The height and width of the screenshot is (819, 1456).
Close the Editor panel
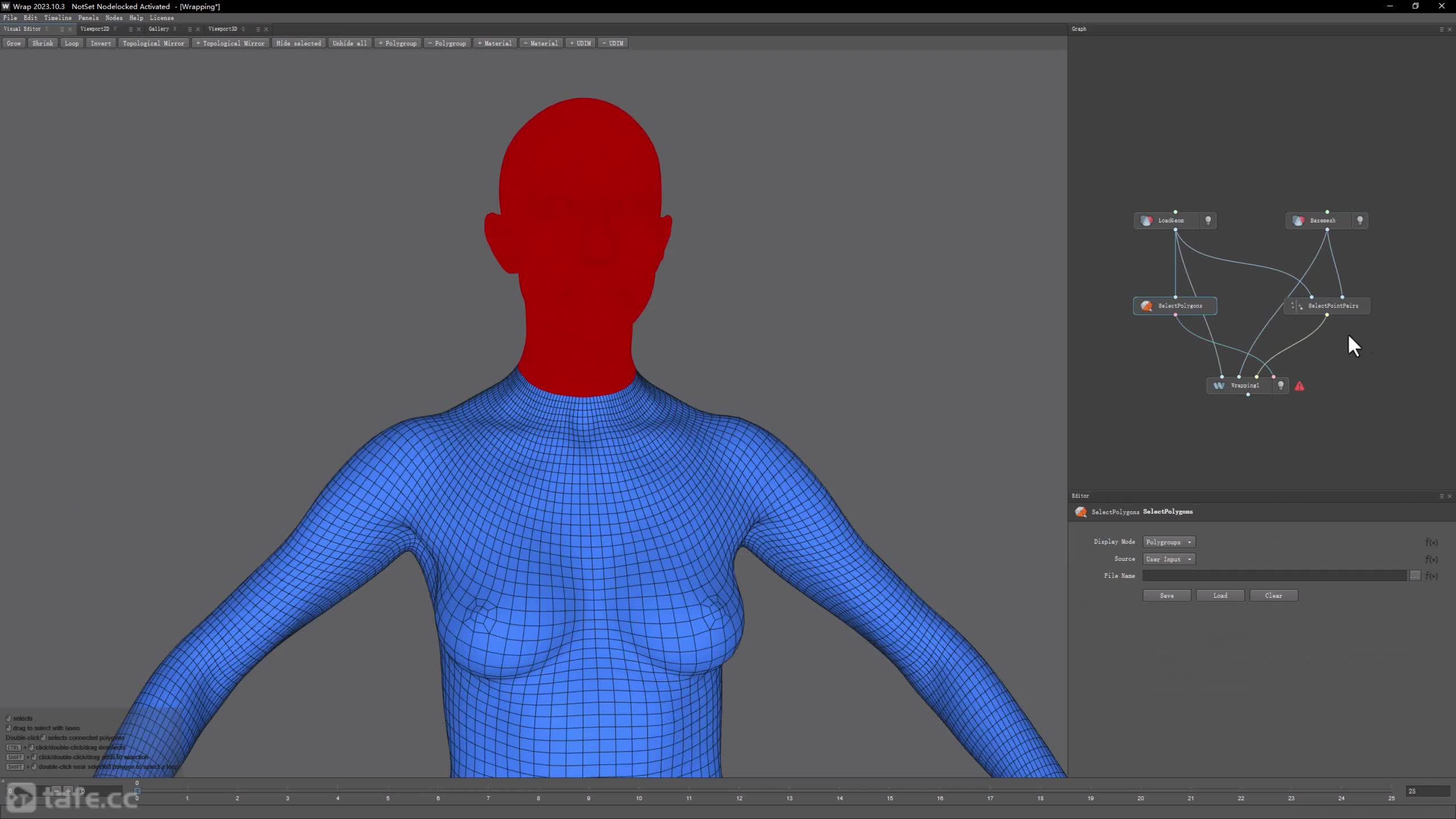click(x=1450, y=497)
